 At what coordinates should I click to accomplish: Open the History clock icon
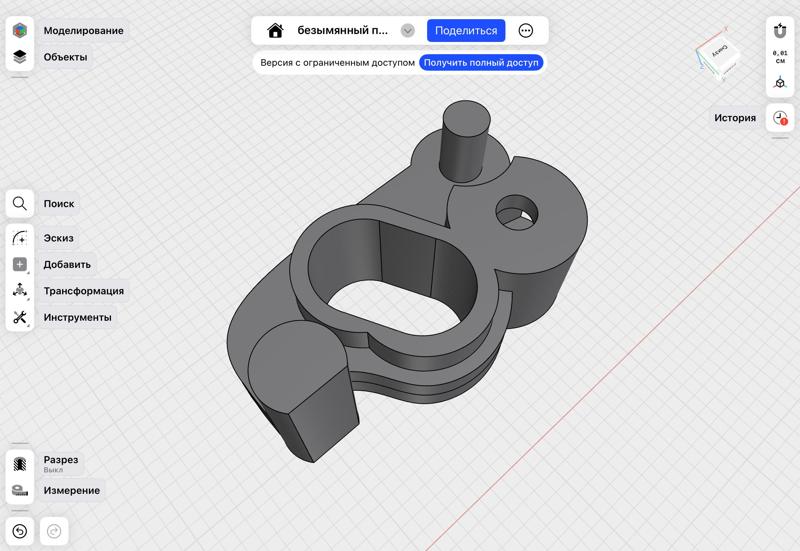coord(780,118)
